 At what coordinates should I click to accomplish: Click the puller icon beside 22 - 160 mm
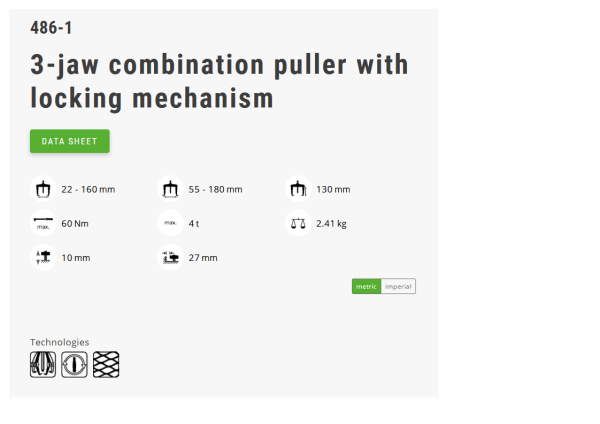tap(43, 189)
